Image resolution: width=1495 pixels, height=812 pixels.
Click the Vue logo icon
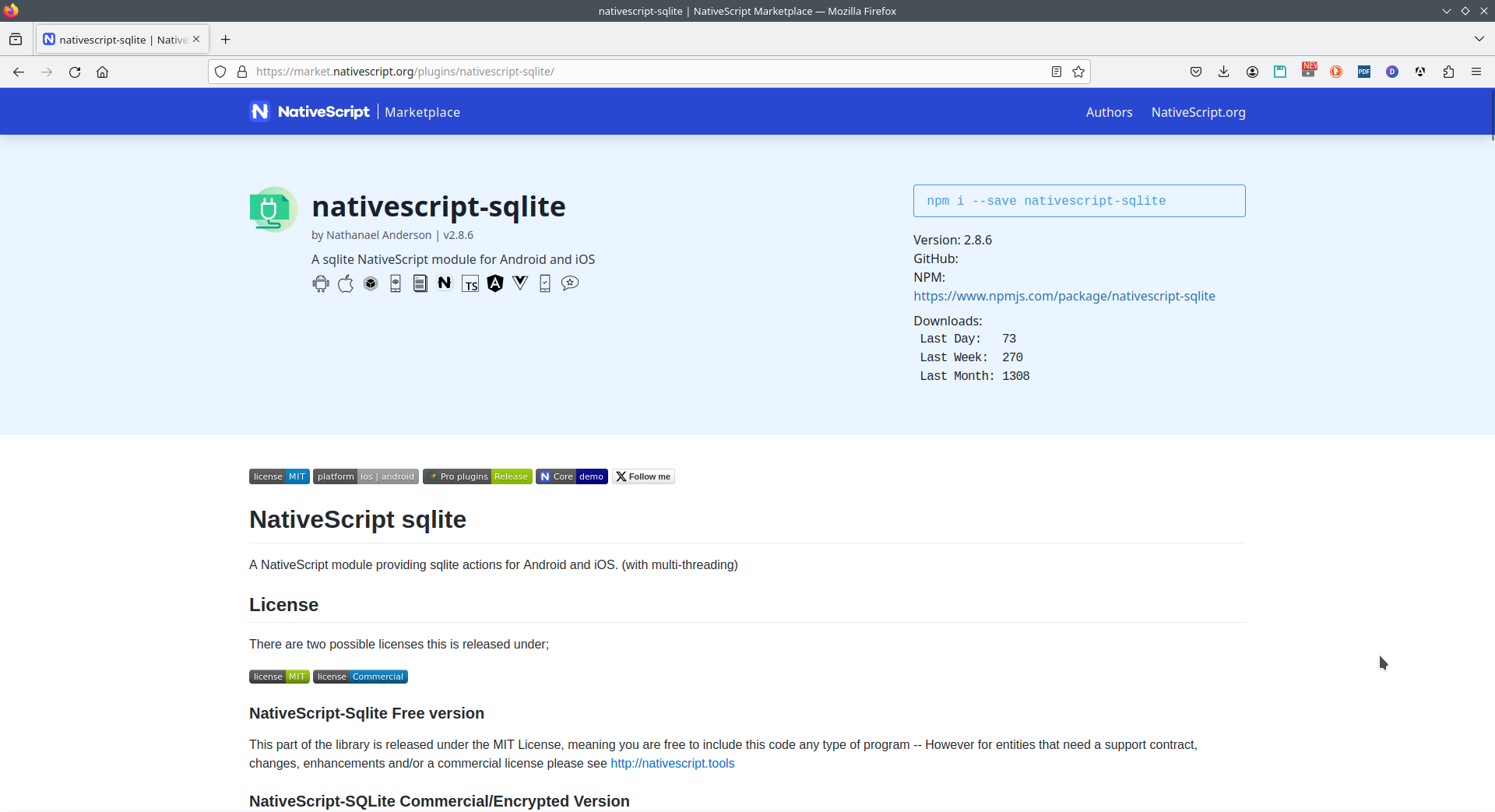520,283
